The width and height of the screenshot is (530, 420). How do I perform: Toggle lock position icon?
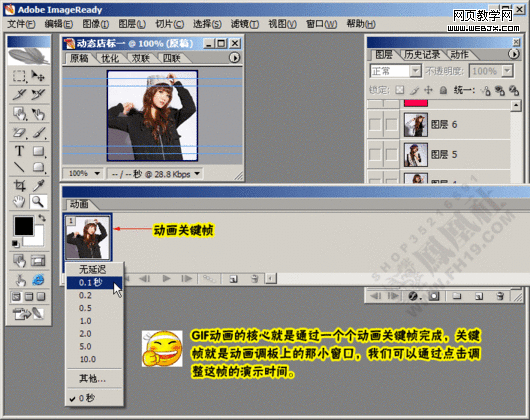[428, 90]
